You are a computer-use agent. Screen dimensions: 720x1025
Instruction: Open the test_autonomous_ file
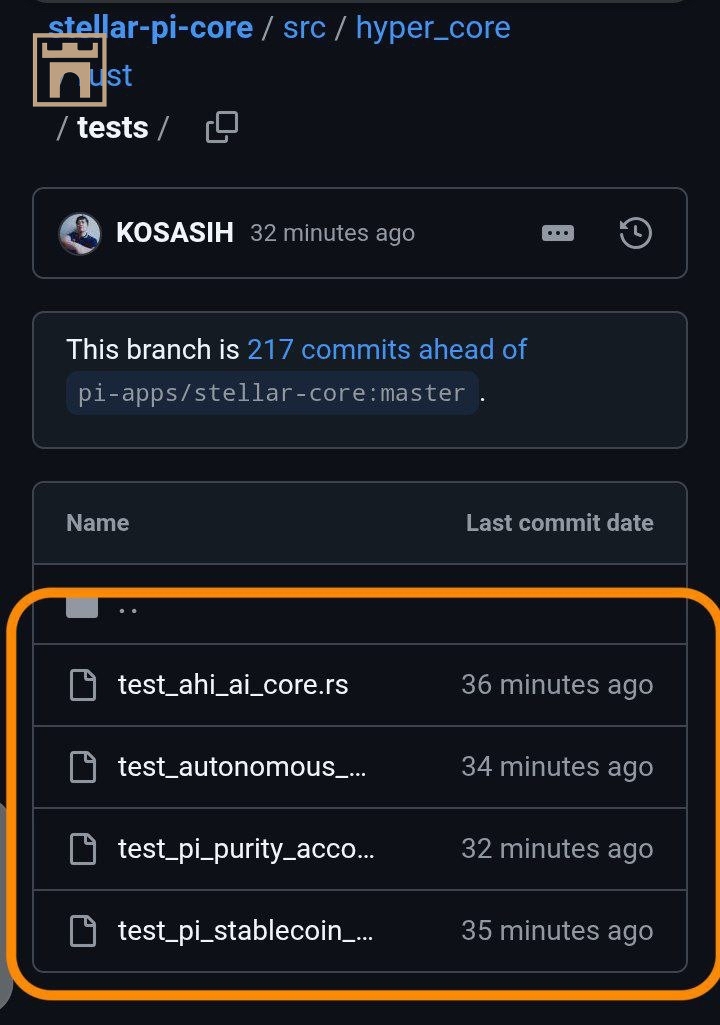coord(242,767)
